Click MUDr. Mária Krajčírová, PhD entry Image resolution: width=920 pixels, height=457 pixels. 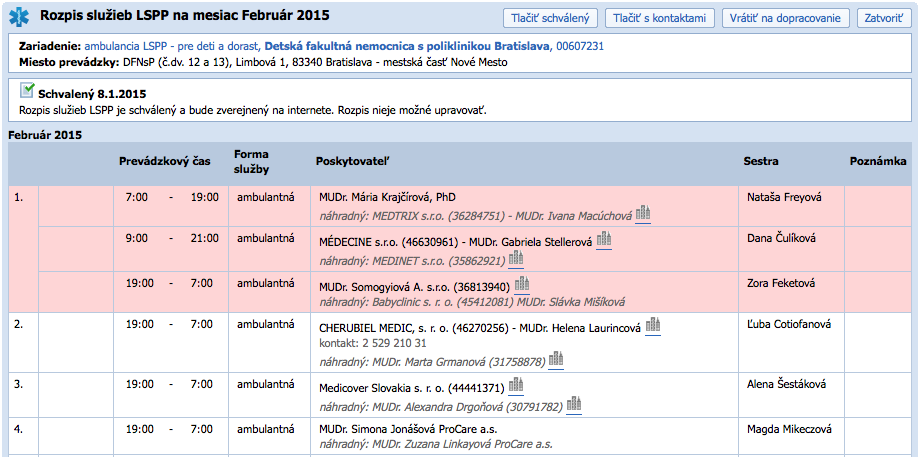click(387, 198)
